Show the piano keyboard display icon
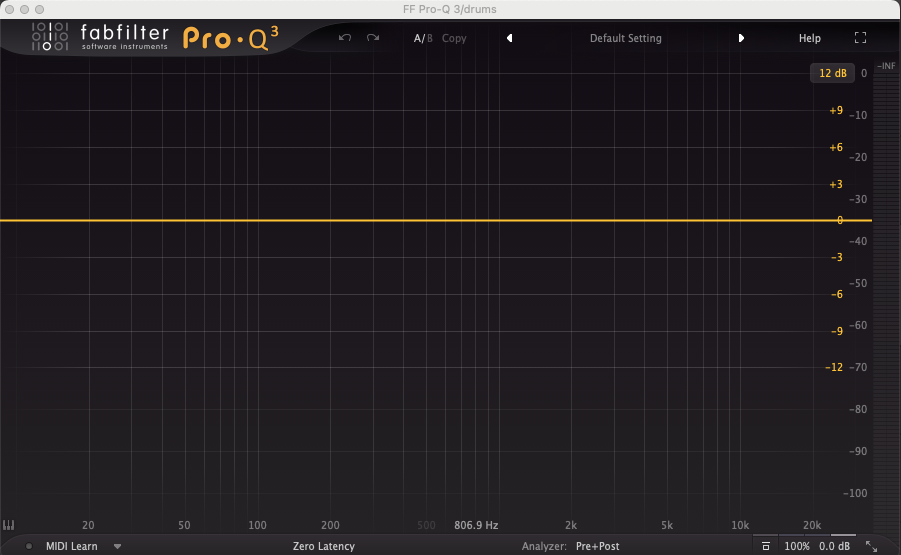The height and width of the screenshot is (555, 901). (x=9, y=525)
